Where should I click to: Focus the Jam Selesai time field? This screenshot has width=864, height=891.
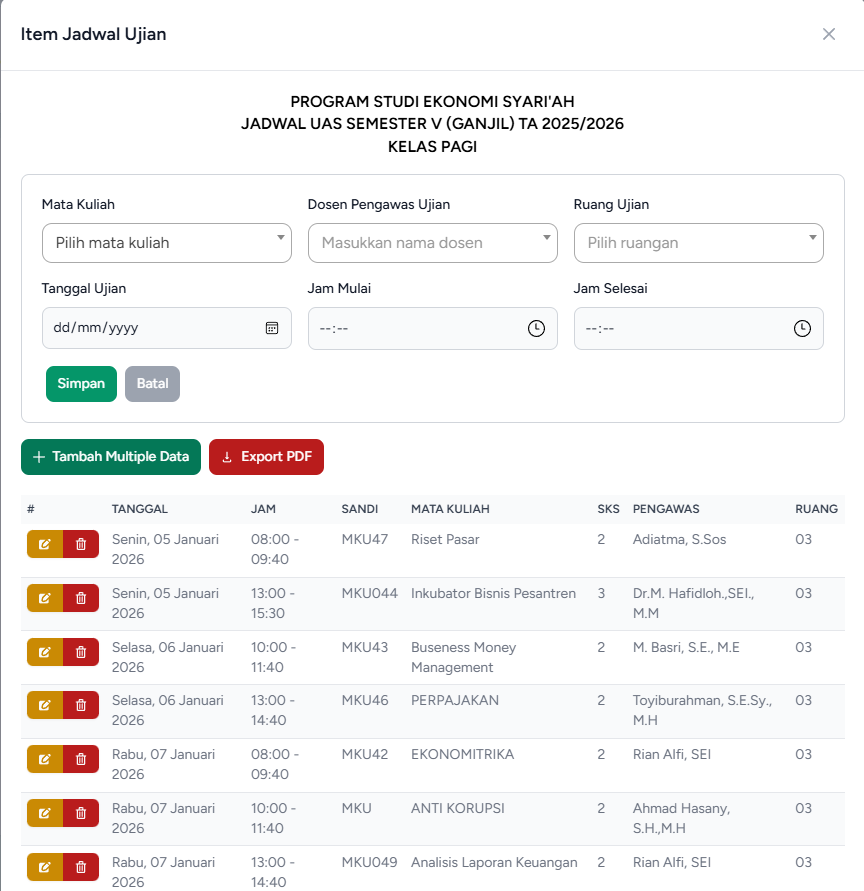point(699,328)
